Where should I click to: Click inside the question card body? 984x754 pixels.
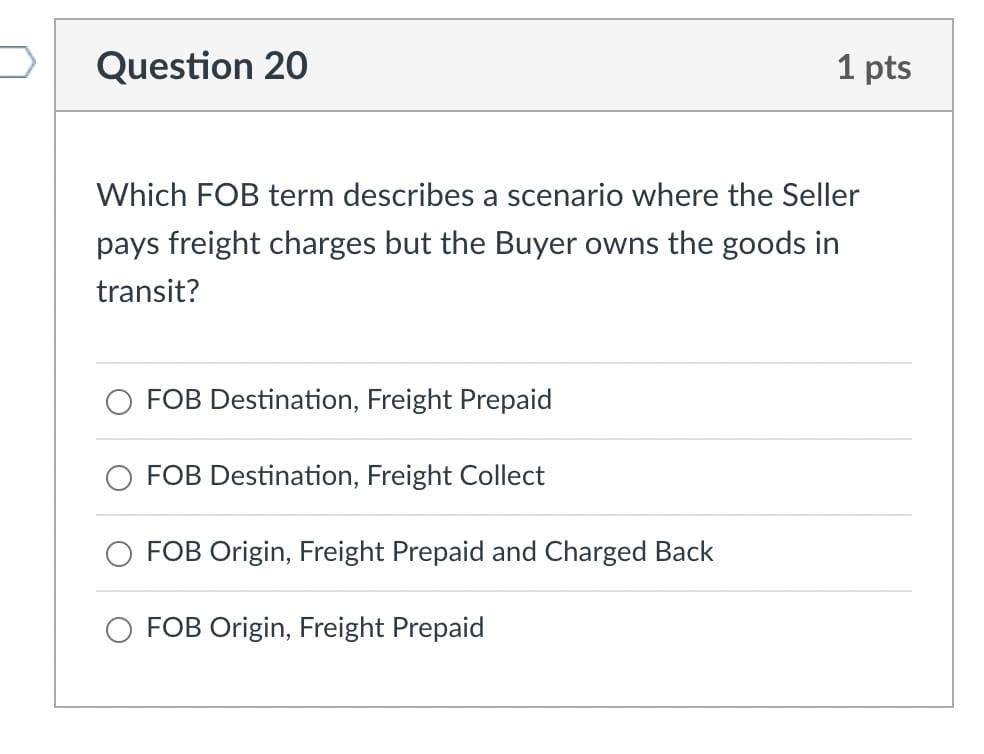tap(500, 330)
